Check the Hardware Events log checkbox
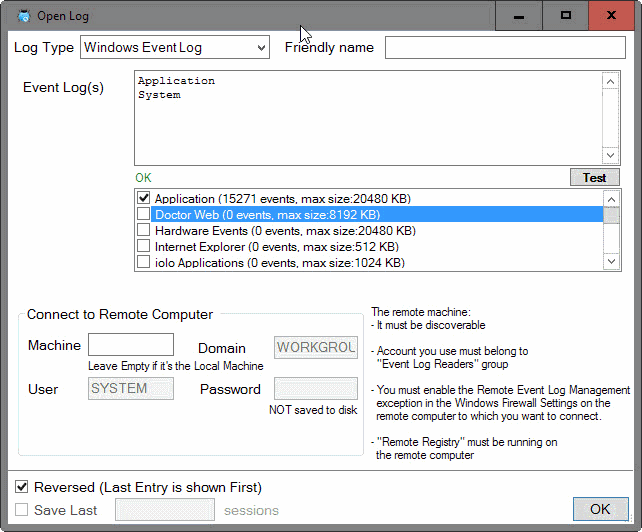Screen dimensions: 642x532 143,230
